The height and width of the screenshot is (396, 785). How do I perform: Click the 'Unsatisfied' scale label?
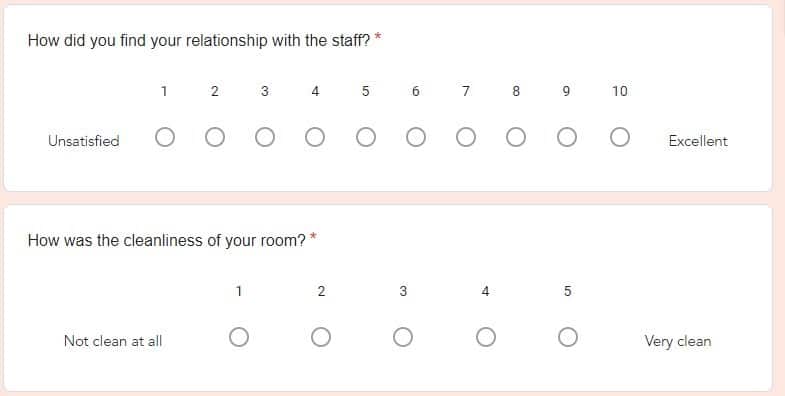[84, 141]
